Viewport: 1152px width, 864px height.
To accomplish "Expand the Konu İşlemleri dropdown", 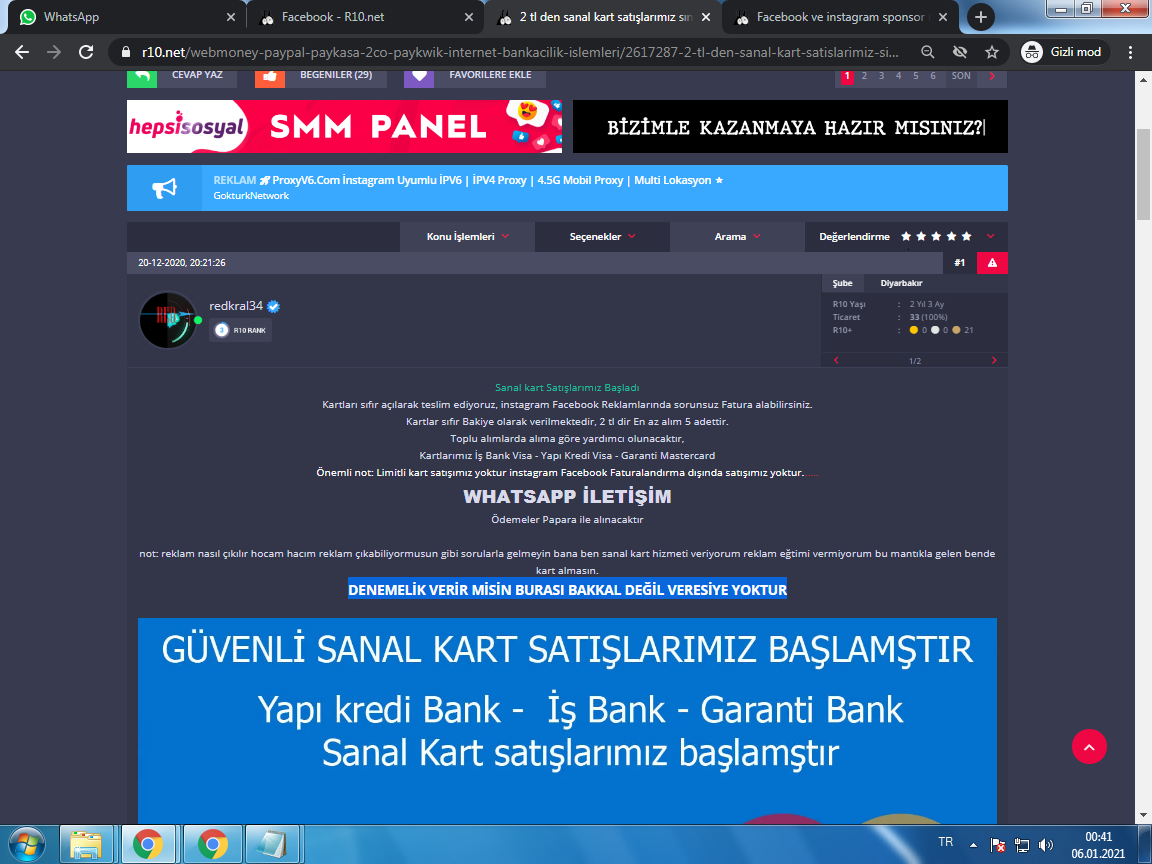I will click(x=467, y=237).
